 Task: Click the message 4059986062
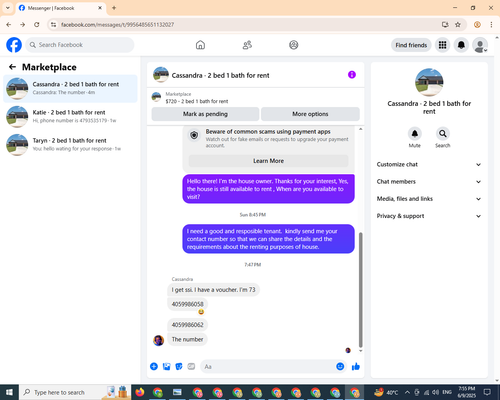point(187,325)
